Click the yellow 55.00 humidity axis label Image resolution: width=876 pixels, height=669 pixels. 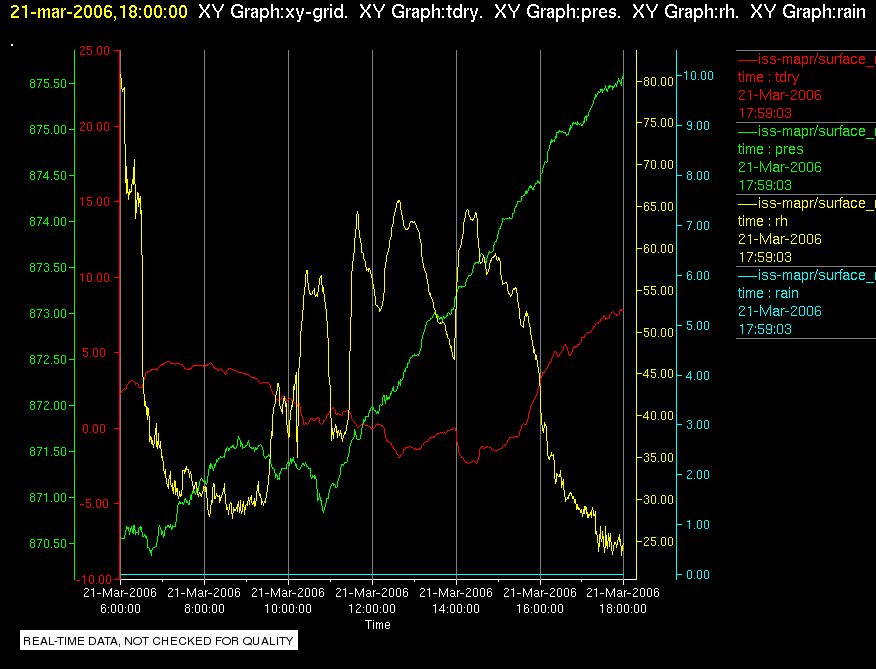pos(659,291)
